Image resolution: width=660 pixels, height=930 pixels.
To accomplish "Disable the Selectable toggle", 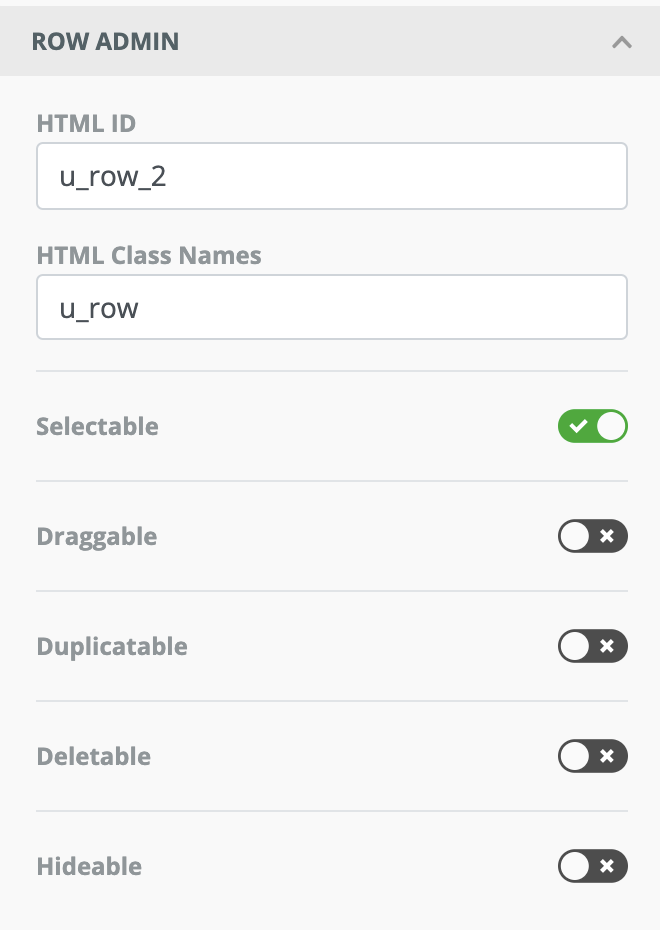I will (x=593, y=426).
